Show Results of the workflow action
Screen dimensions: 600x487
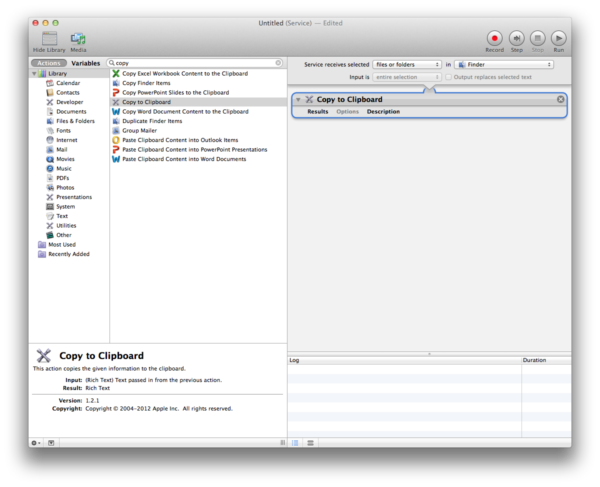tap(318, 112)
